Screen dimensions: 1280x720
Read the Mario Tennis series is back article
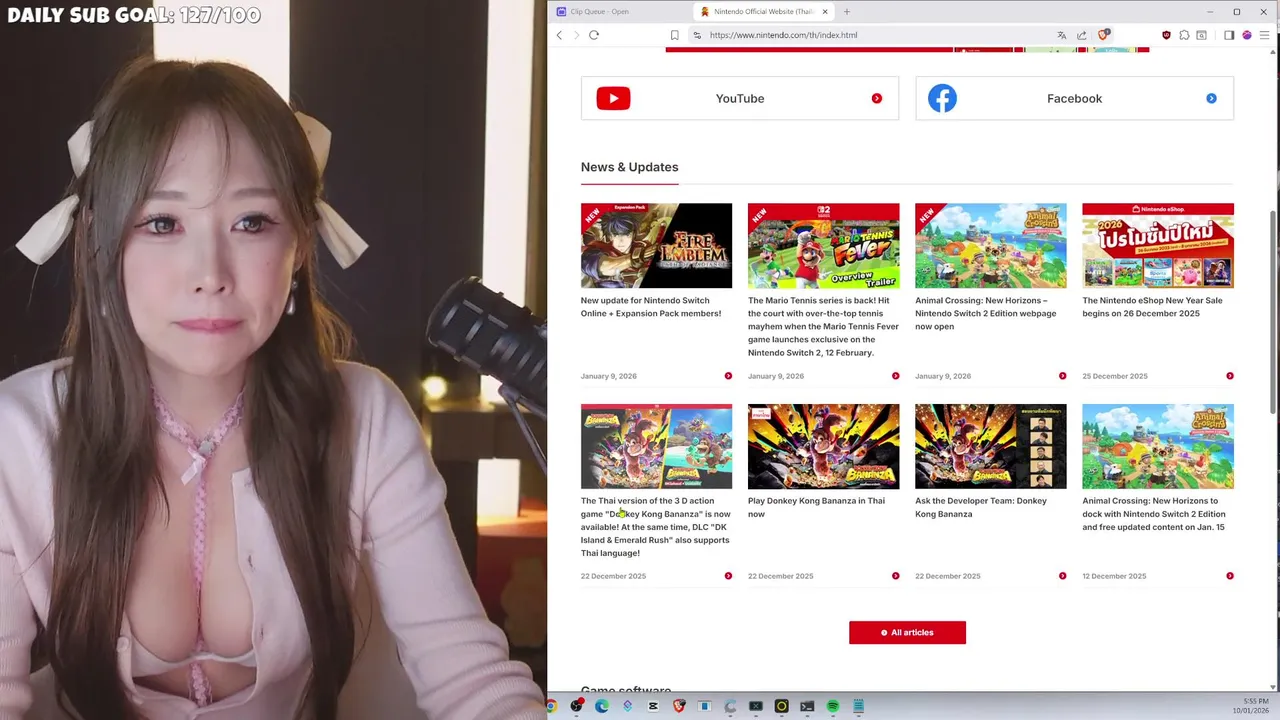tap(823, 326)
